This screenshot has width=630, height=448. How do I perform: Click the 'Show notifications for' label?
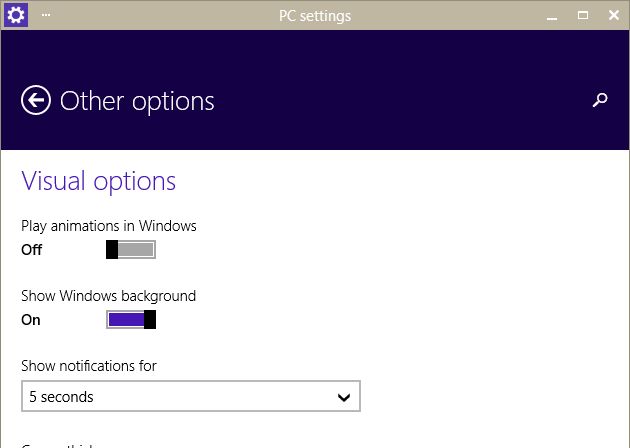[x=88, y=366]
